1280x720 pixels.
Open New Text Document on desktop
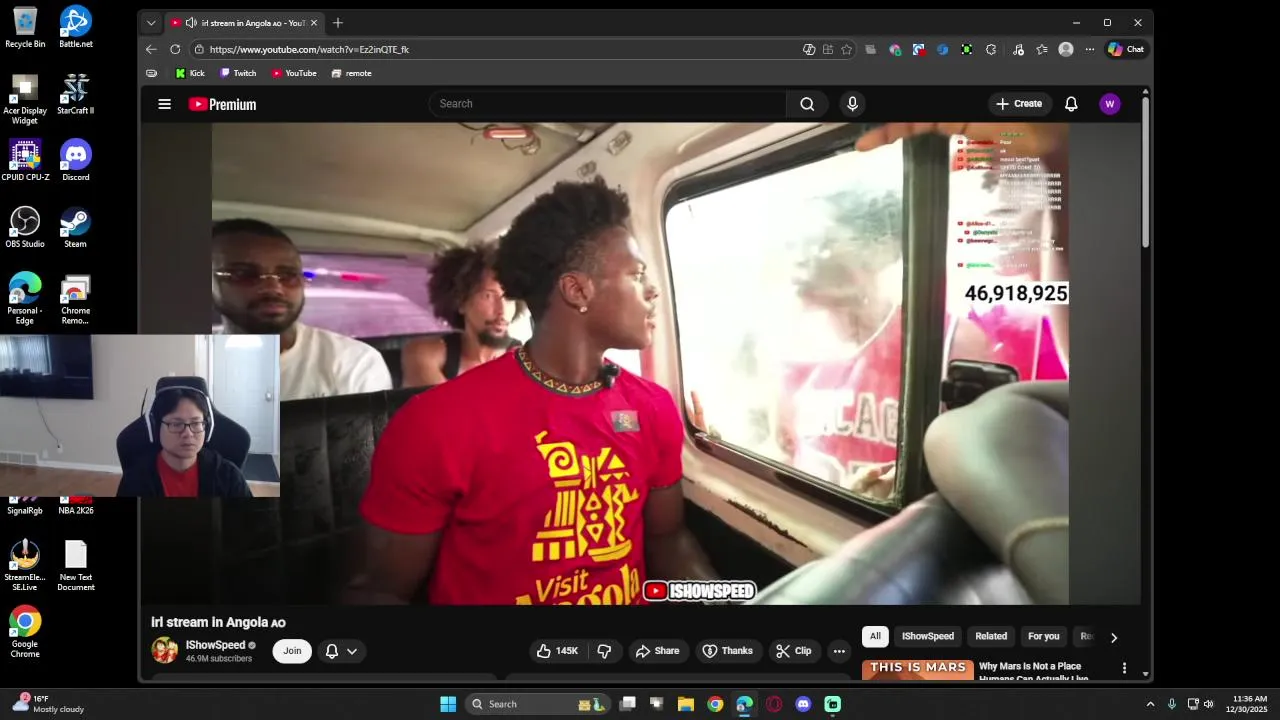[76, 566]
